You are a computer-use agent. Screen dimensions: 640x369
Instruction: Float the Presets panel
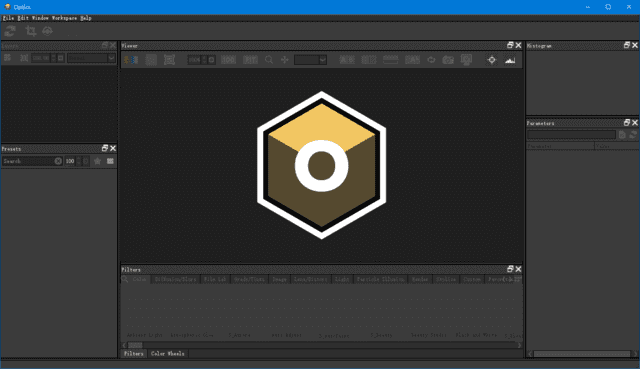(x=105, y=148)
